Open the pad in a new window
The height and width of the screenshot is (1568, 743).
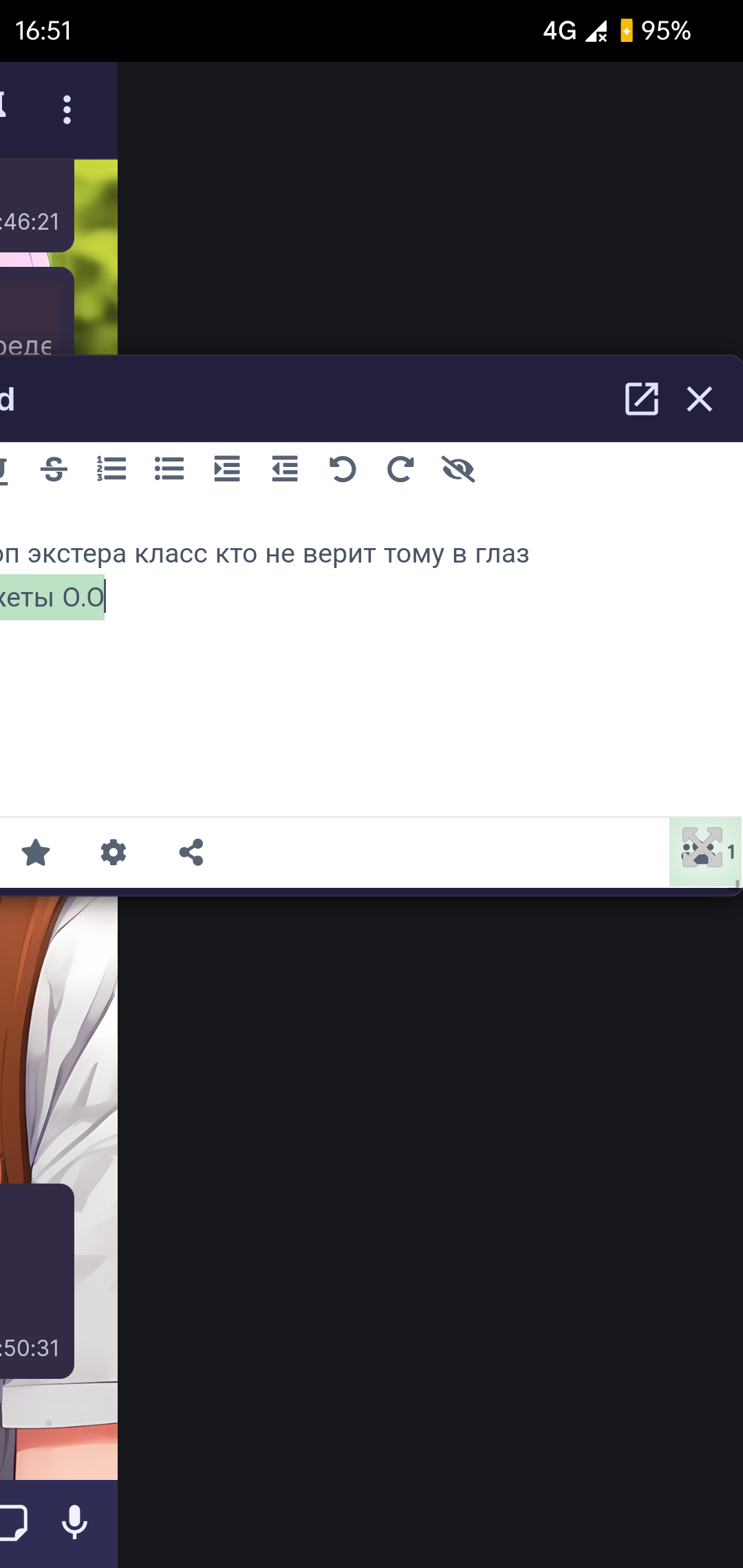click(641, 399)
